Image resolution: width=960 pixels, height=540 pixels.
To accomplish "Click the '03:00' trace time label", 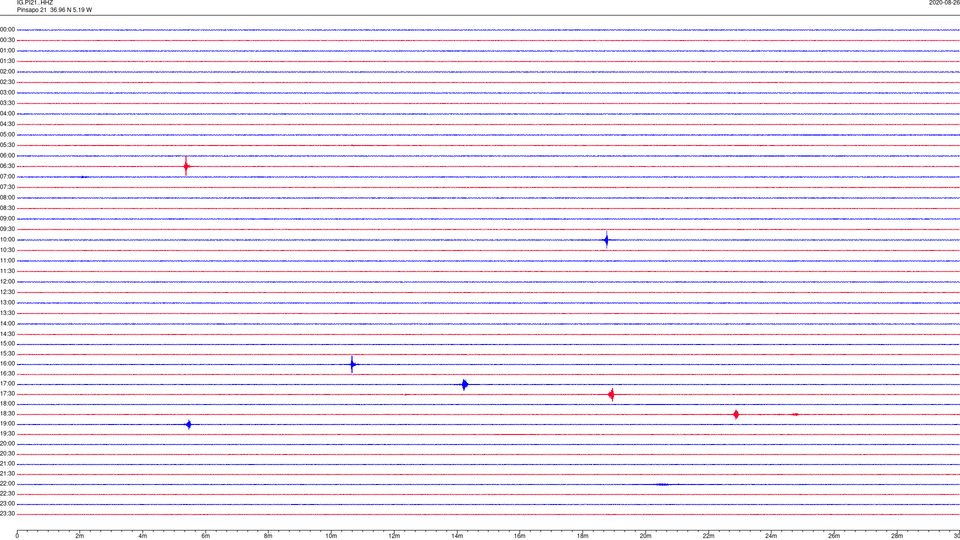I will click(7, 92).
